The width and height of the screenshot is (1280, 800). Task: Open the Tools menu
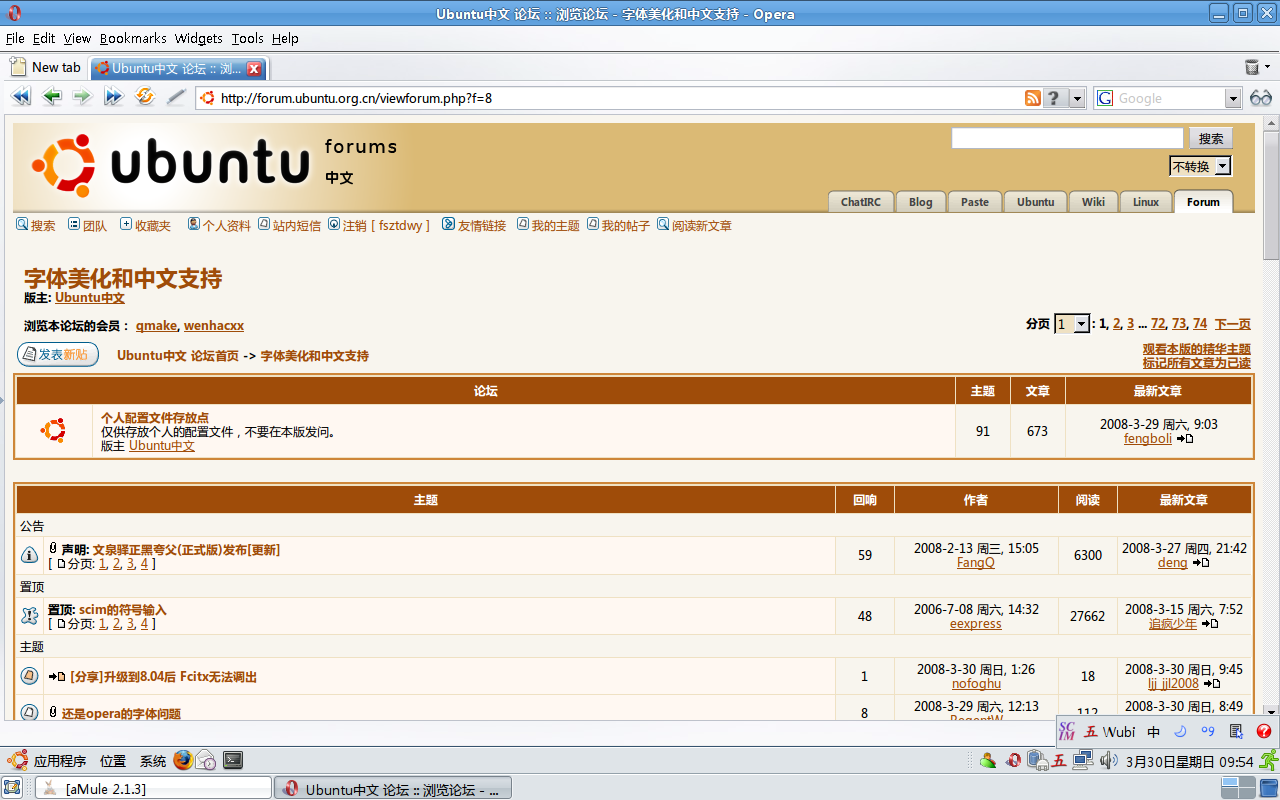coord(247,38)
